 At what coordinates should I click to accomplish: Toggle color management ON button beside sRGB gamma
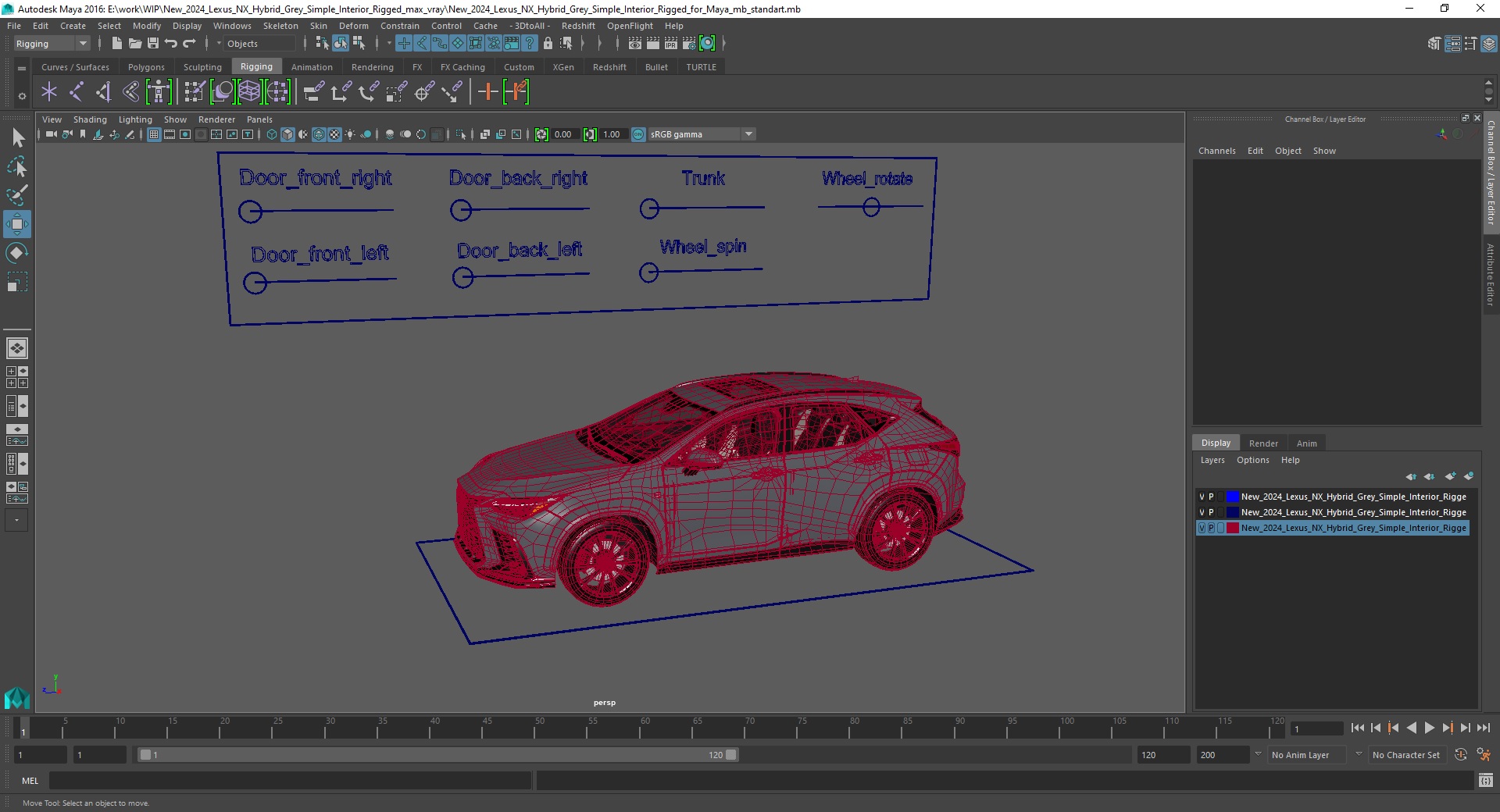point(638,134)
